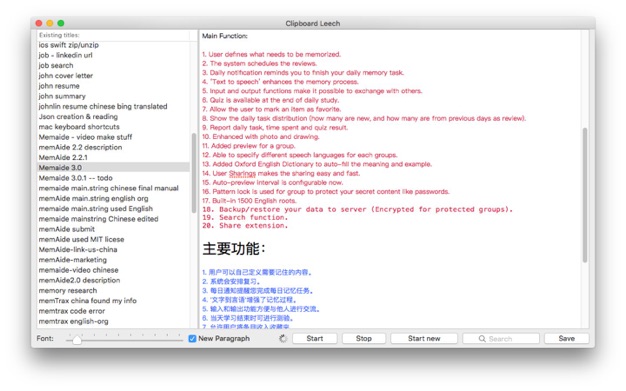Save the current clipboard entry
The height and width of the screenshot is (391, 626).
tap(567, 339)
